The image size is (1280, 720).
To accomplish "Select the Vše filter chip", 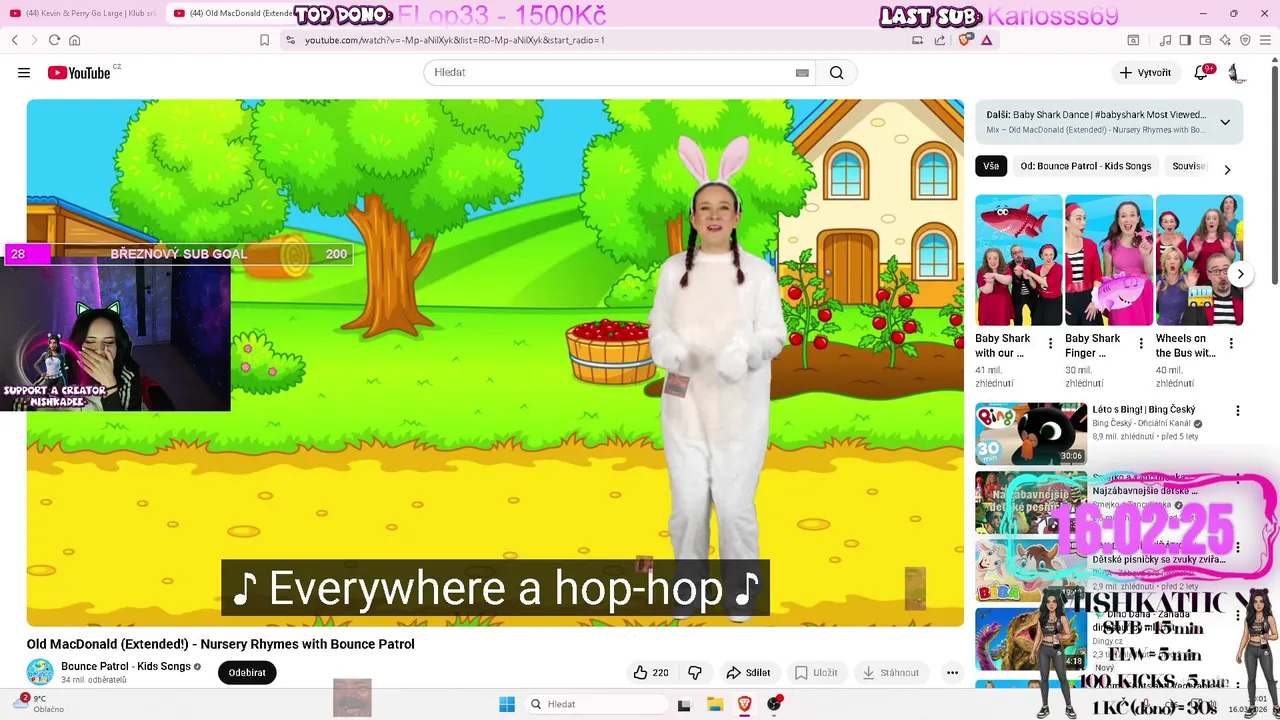I will point(991,166).
